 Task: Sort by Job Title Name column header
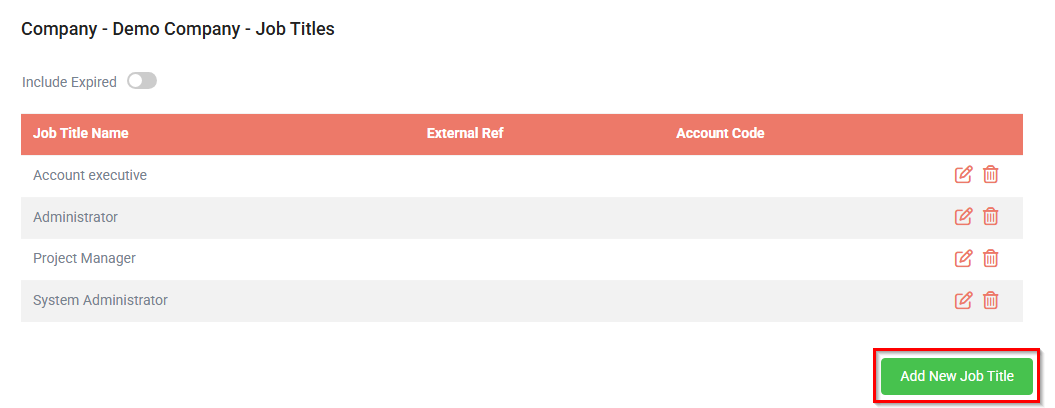[81, 133]
